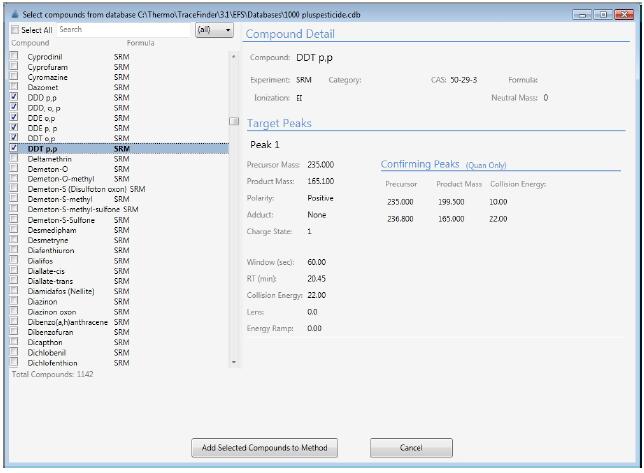Sort list by Formula column header

pos(140,44)
